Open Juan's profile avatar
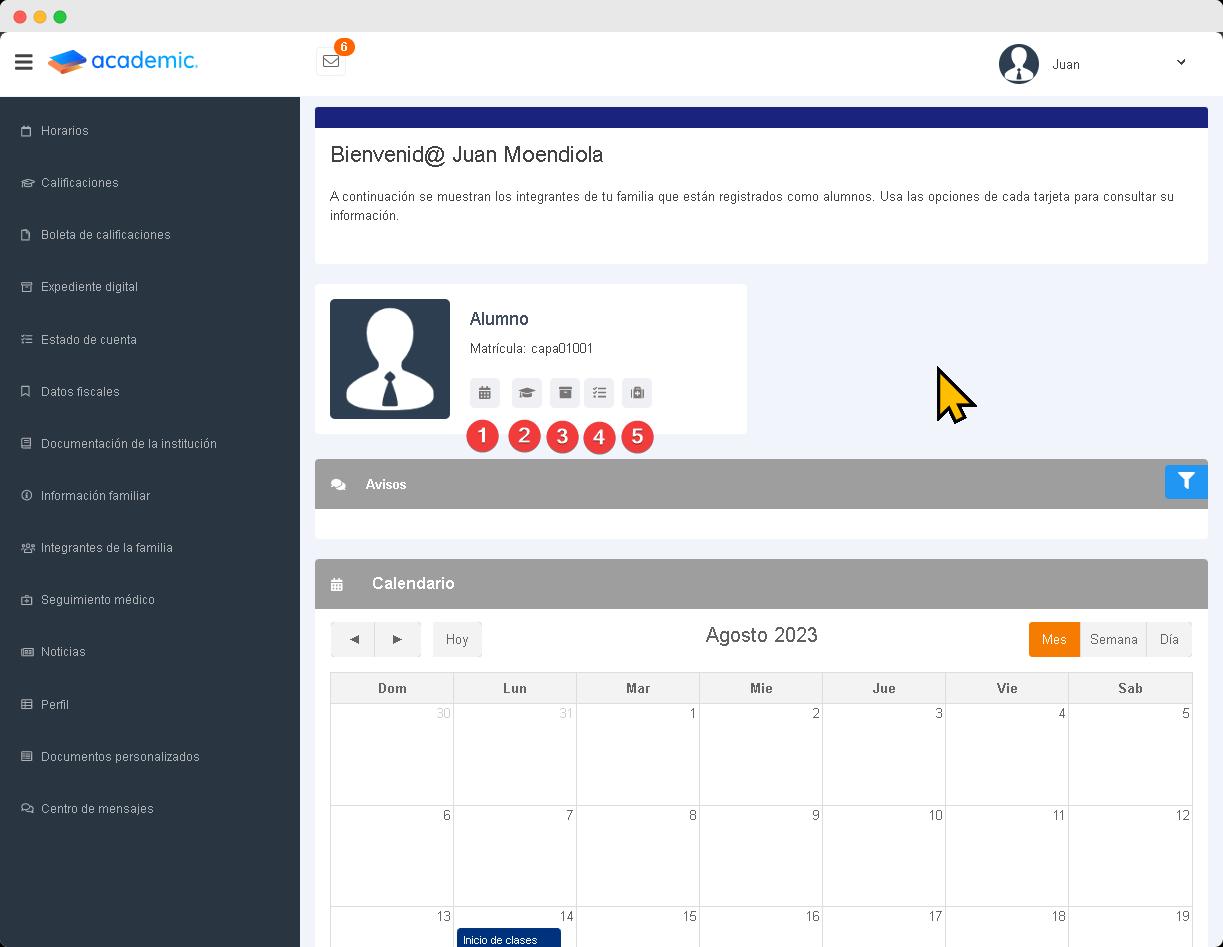The image size is (1223, 947). pyautogui.click(x=1019, y=64)
